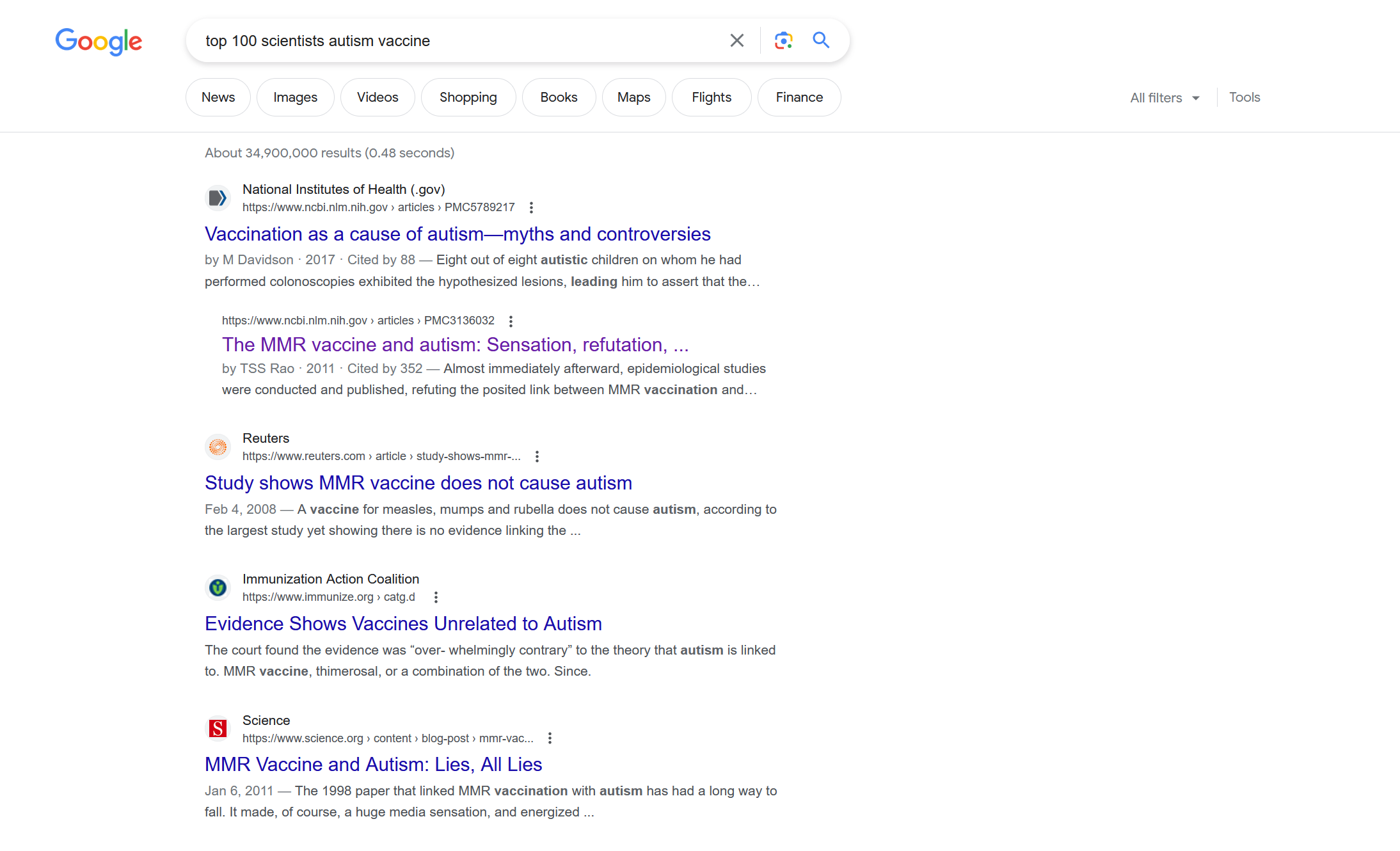
Task: Open three-dot menu beside Science result
Action: point(550,738)
